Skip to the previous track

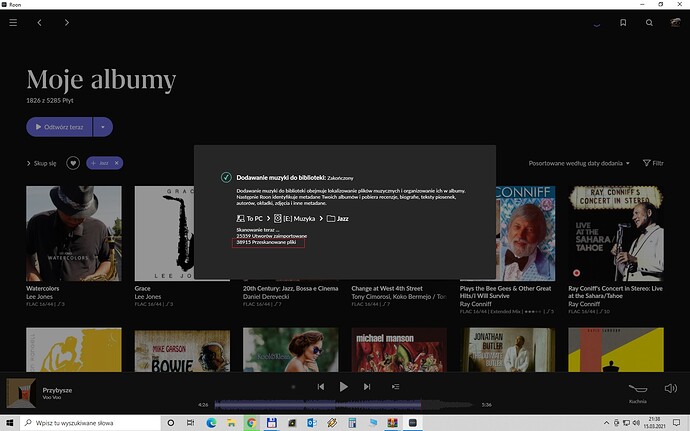coord(321,387)
